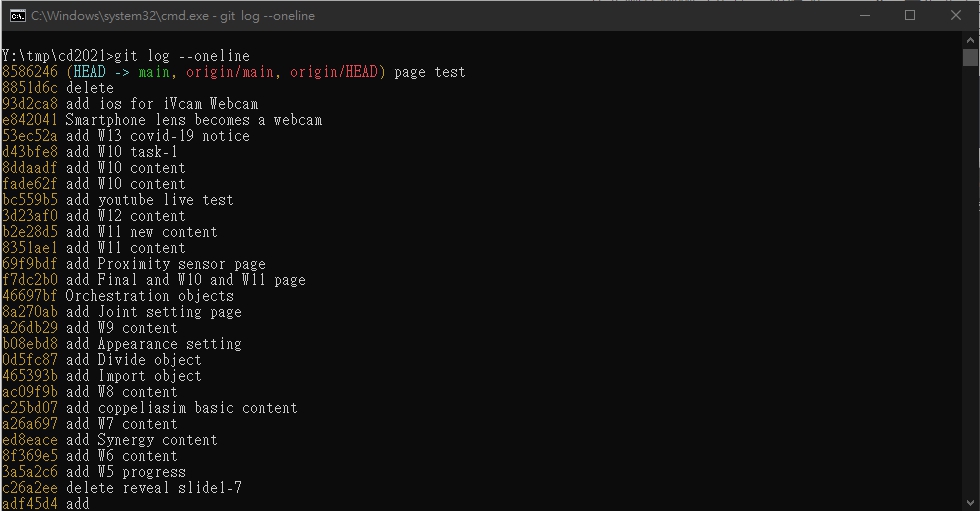980x511 pixels.
Task: Click the git log --oneline command text
Action: tap(182, 56)
